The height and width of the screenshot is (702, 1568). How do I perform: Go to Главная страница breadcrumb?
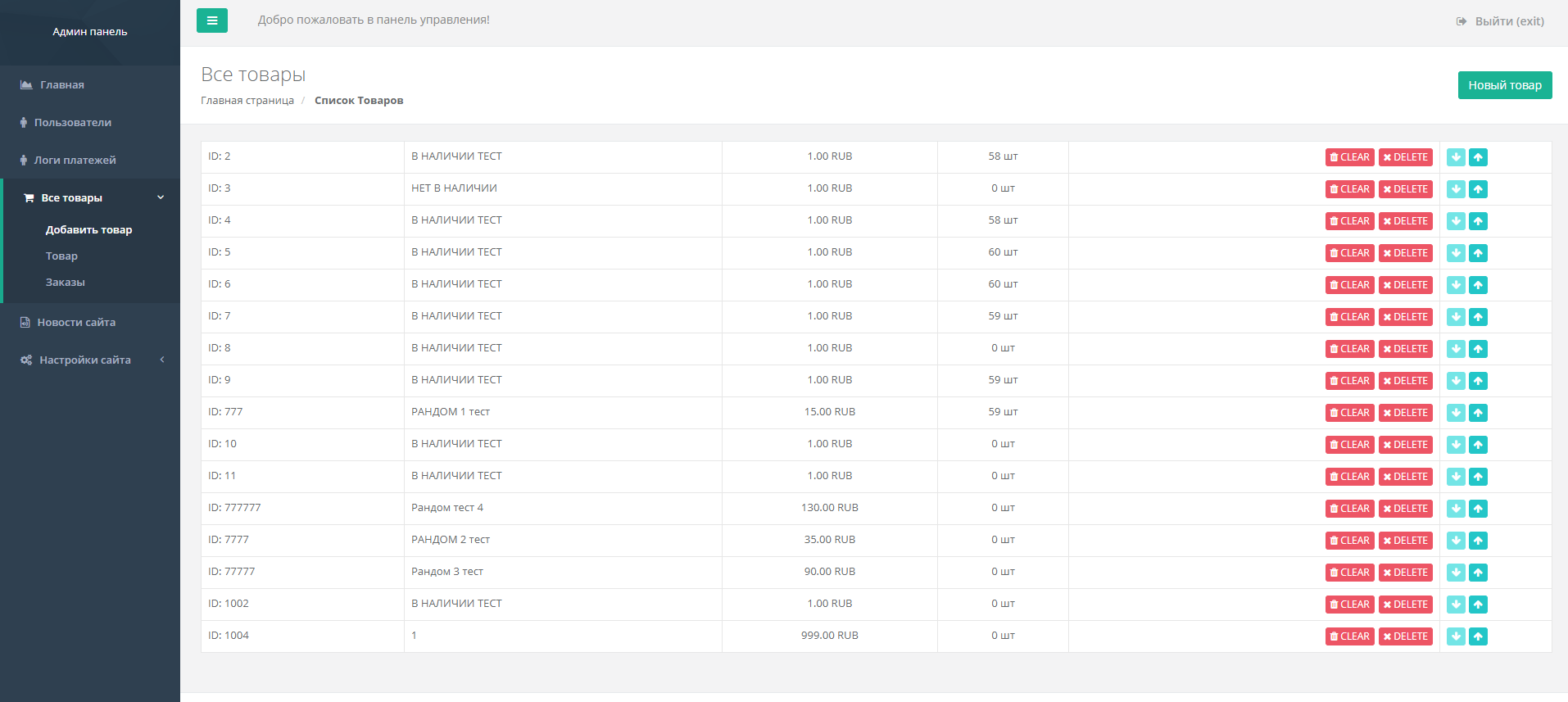pos(247,101)
